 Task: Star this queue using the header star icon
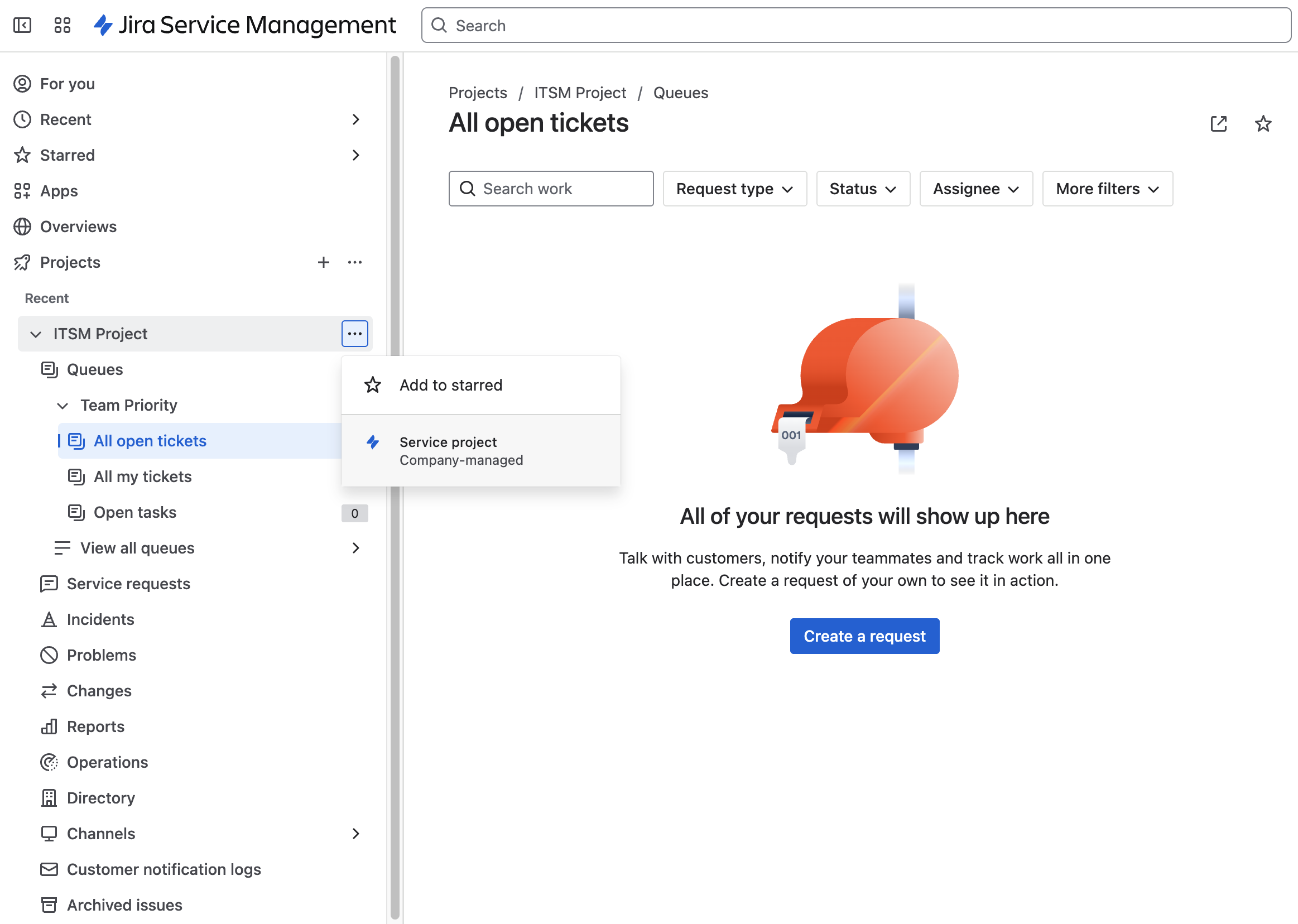(1263, 123)
